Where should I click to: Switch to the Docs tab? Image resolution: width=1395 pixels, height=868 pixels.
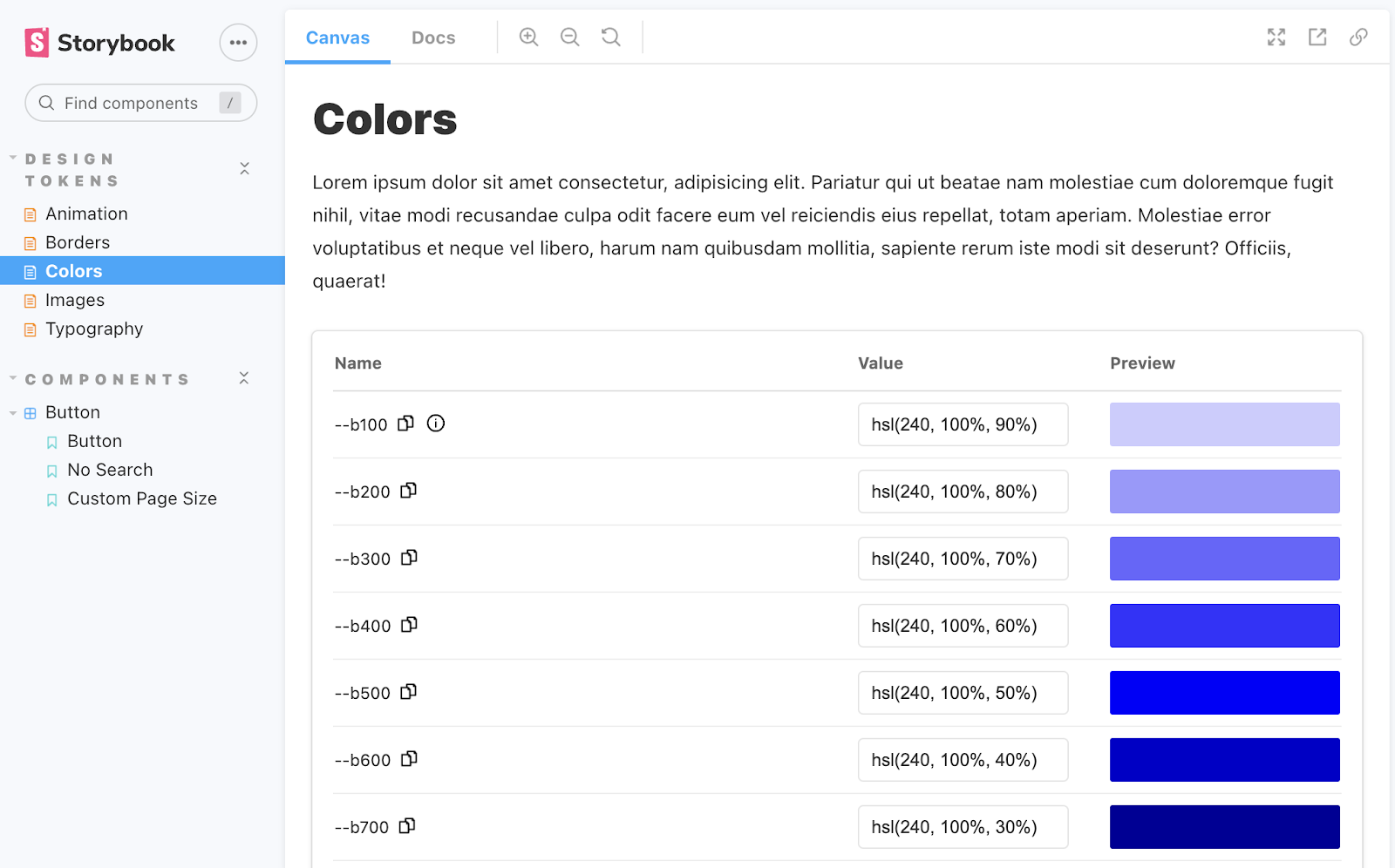(433, 37)
